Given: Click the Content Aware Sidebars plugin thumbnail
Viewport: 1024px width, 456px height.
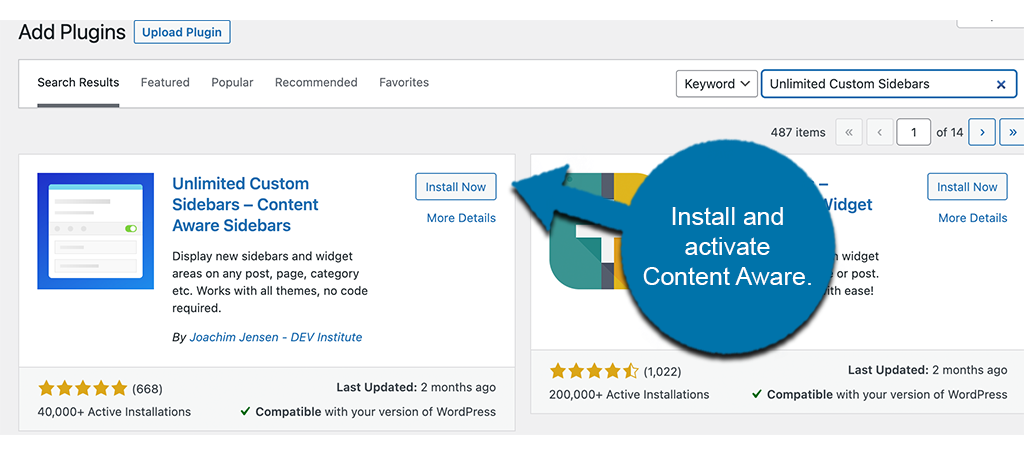Looking at the screenshot, I should point(95,231).
